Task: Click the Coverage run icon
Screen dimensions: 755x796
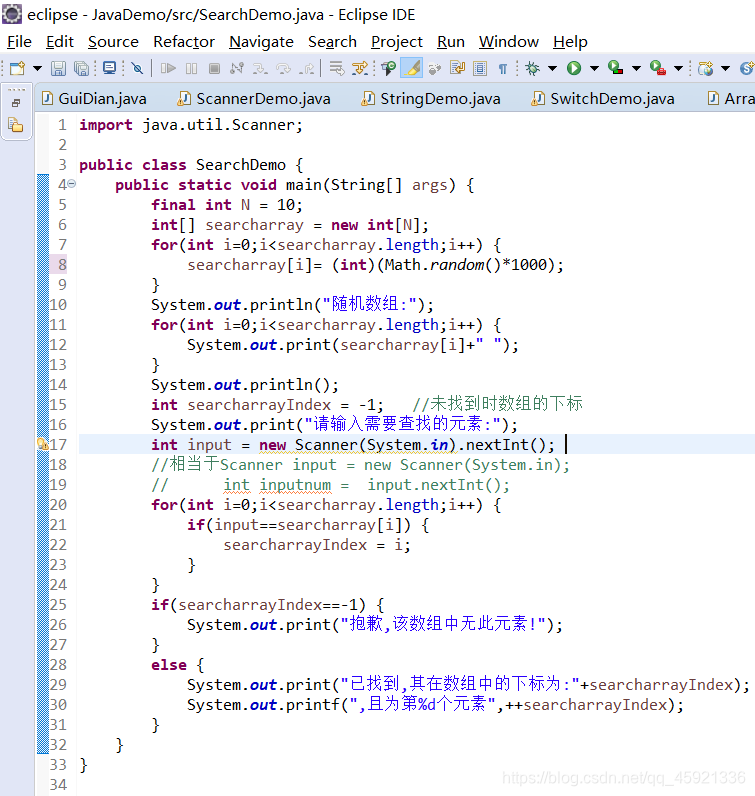Action: [x=615, y=68]
